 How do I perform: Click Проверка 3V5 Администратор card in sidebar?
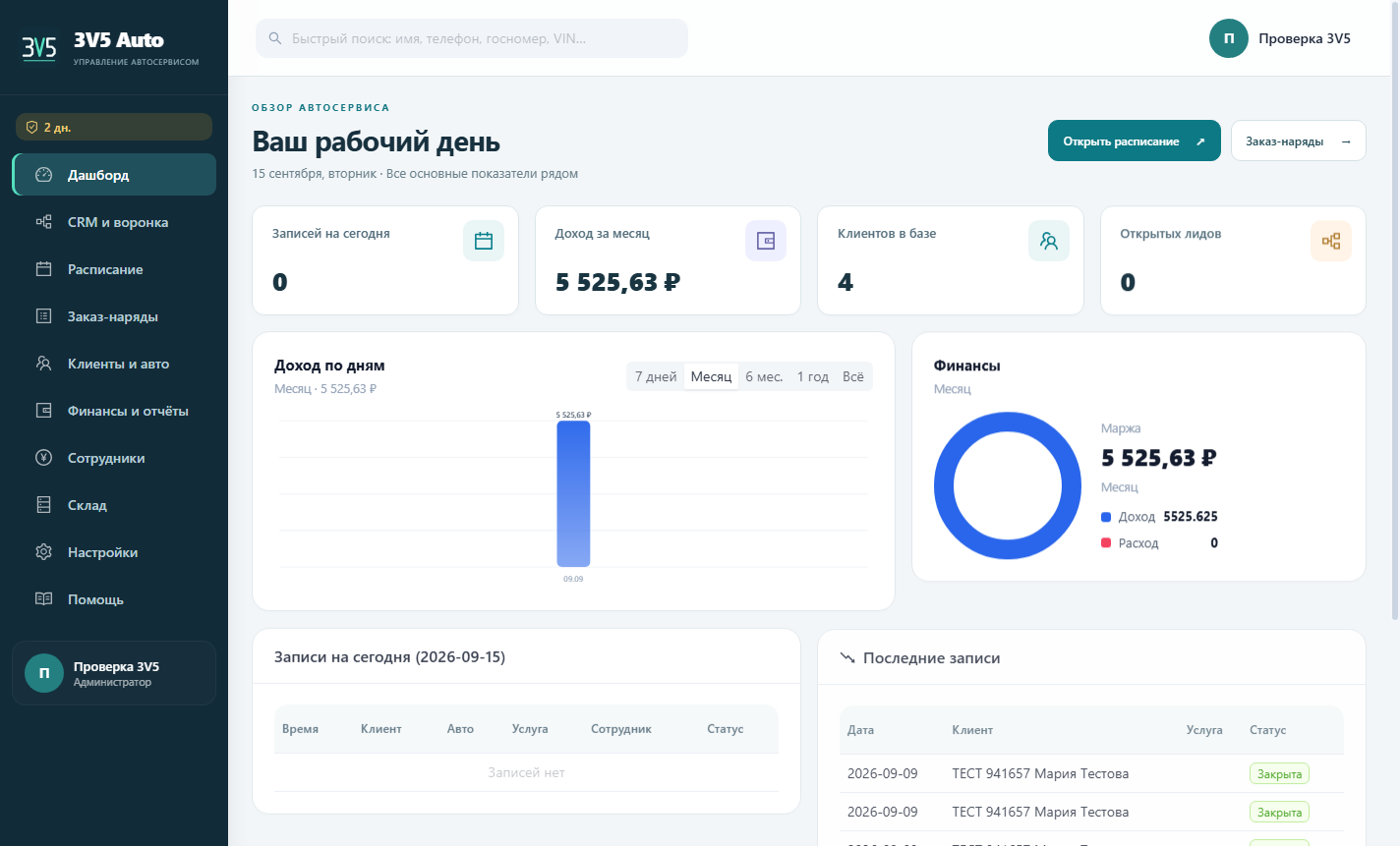(x=114, y=673)
